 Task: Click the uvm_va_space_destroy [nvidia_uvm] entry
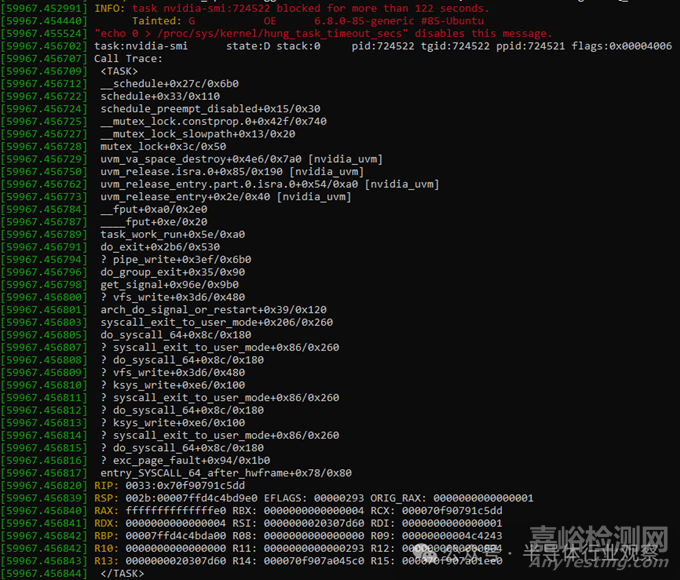tap(241, 159)
